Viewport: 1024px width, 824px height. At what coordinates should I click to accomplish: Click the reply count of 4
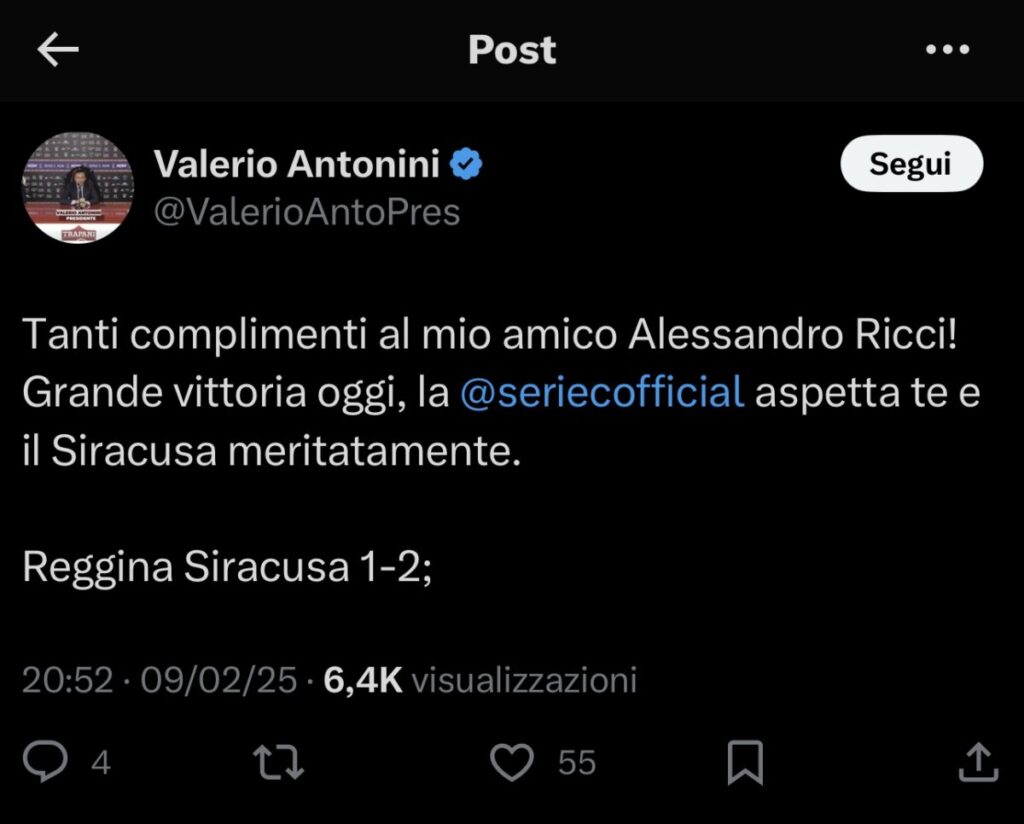[x=100, y=764]
